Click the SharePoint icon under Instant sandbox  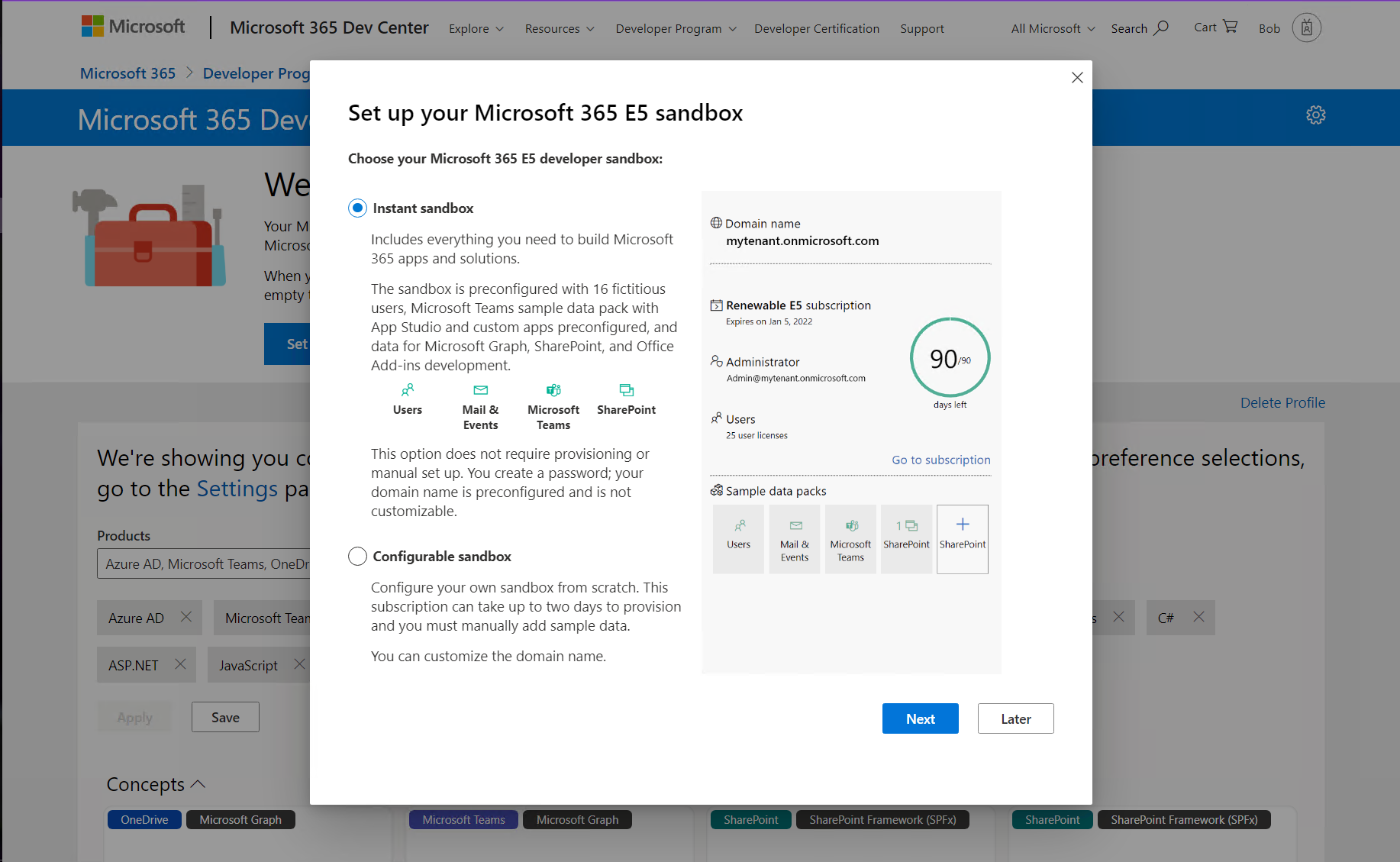tap(626, 390)
